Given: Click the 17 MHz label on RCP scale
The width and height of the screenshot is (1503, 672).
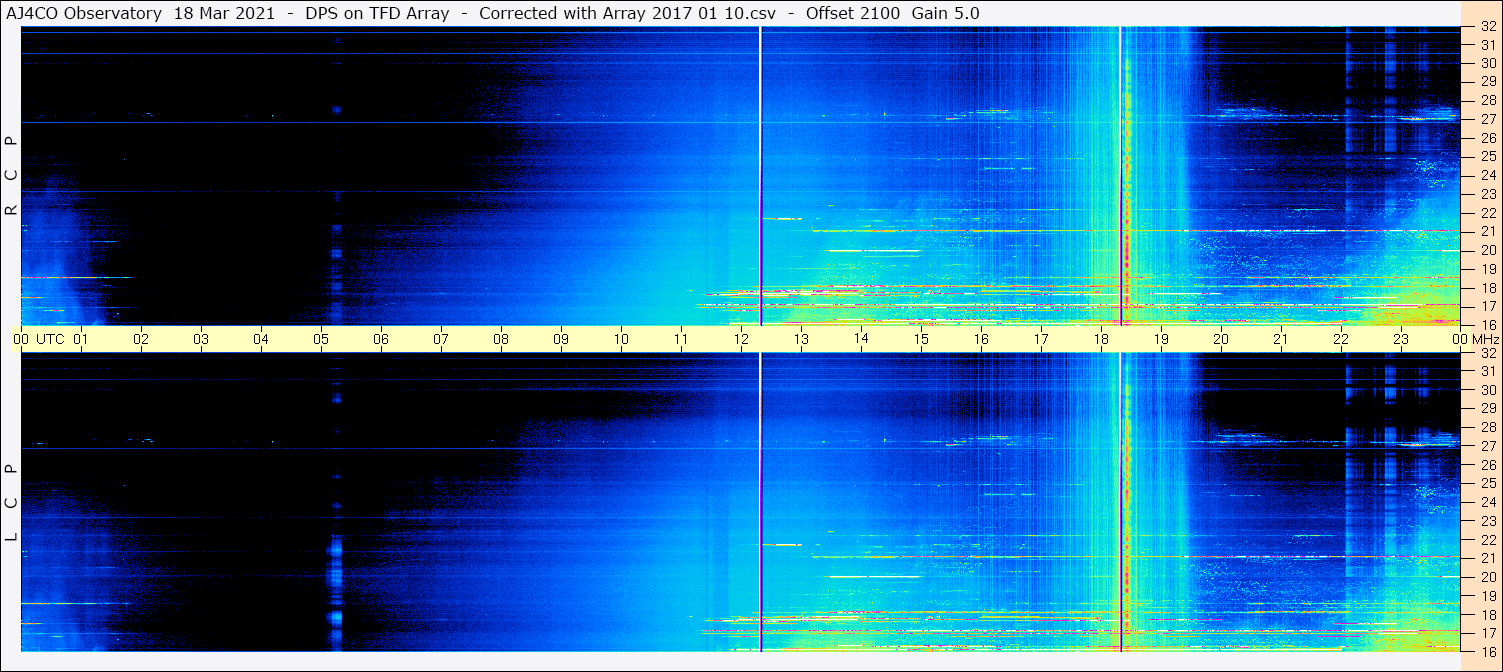Looking at the screenshot, I should [x=1487, y=306].
